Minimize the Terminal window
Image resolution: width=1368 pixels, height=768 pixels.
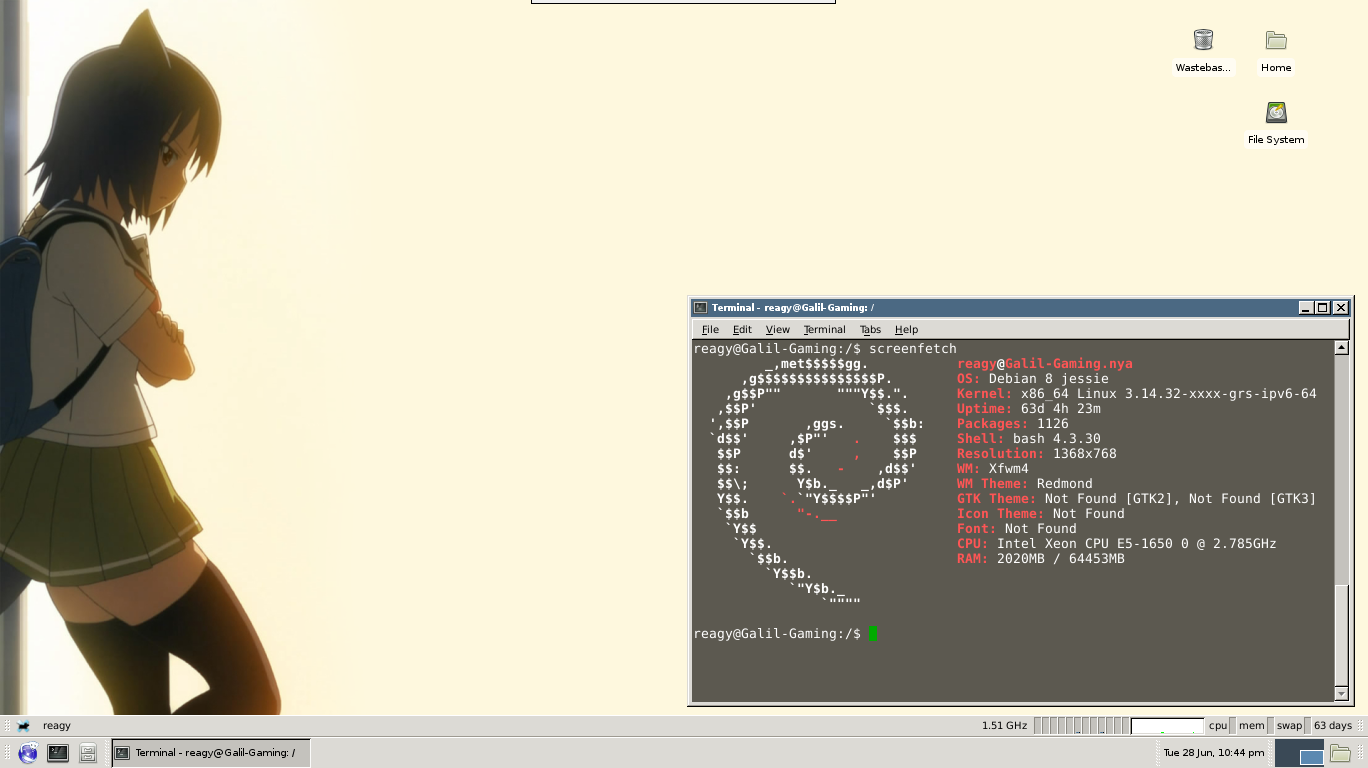[1305, 308]
